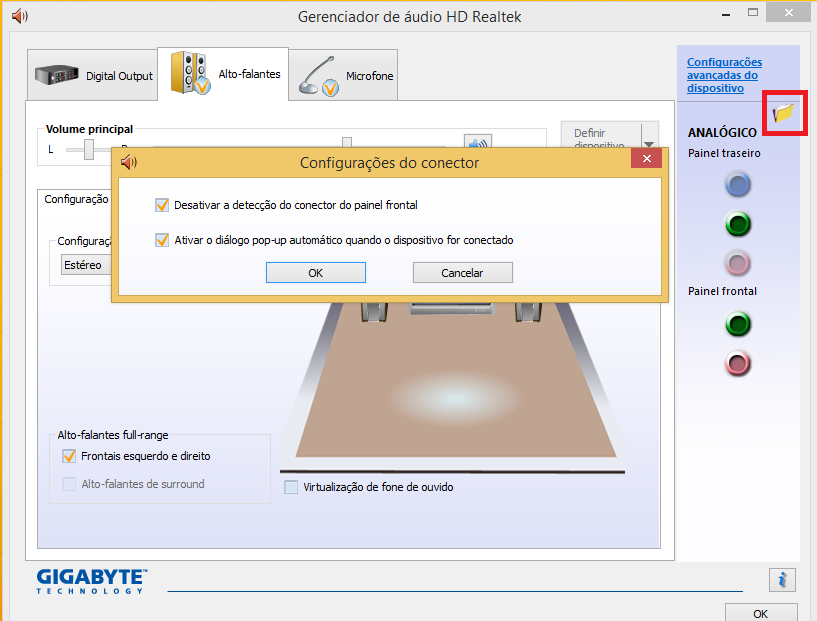Open the information icon button

click(x=782, y=580)
